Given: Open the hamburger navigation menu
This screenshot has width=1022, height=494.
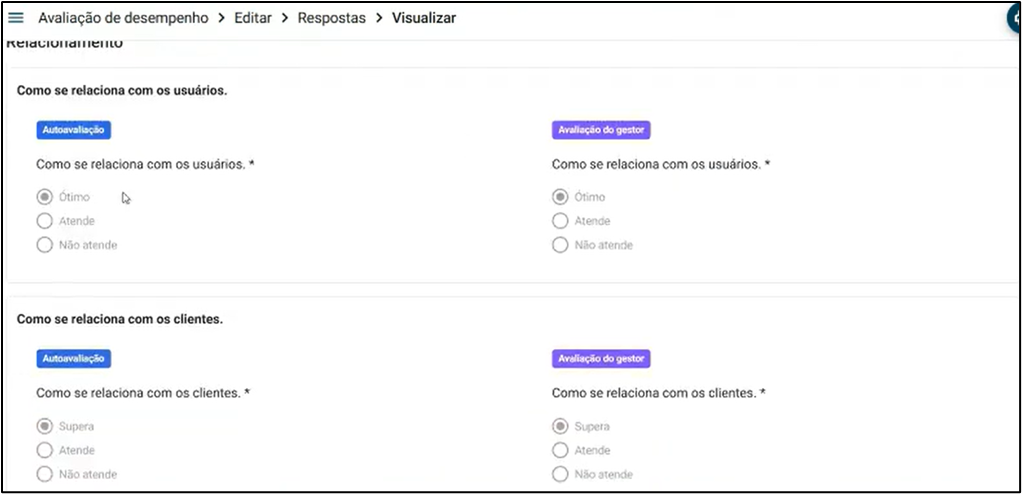Looking at the screenshot, I should pyautogui.click(x=16, y=18).
